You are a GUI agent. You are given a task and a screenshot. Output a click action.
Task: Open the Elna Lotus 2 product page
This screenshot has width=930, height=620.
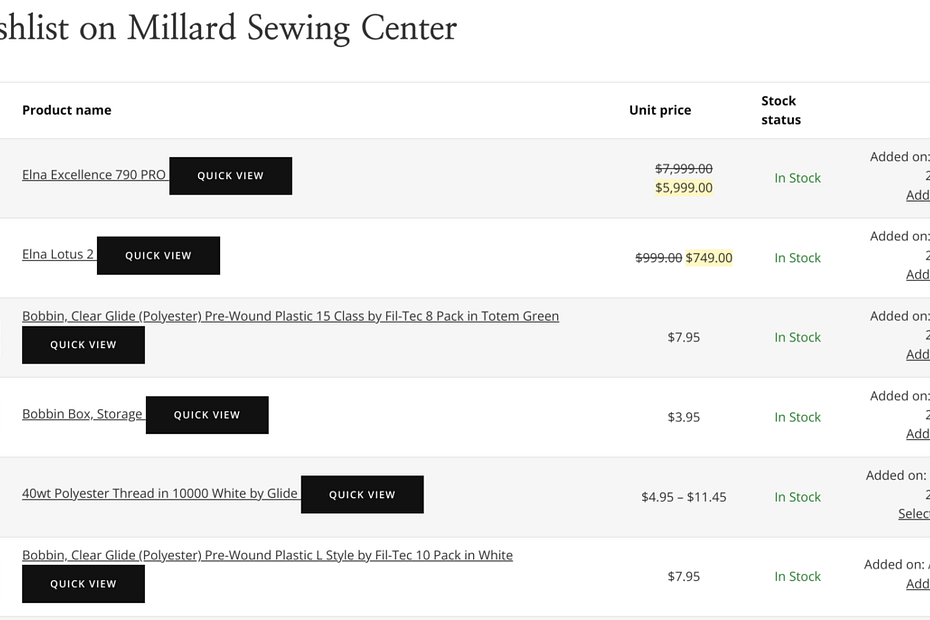tap(58, 255)
